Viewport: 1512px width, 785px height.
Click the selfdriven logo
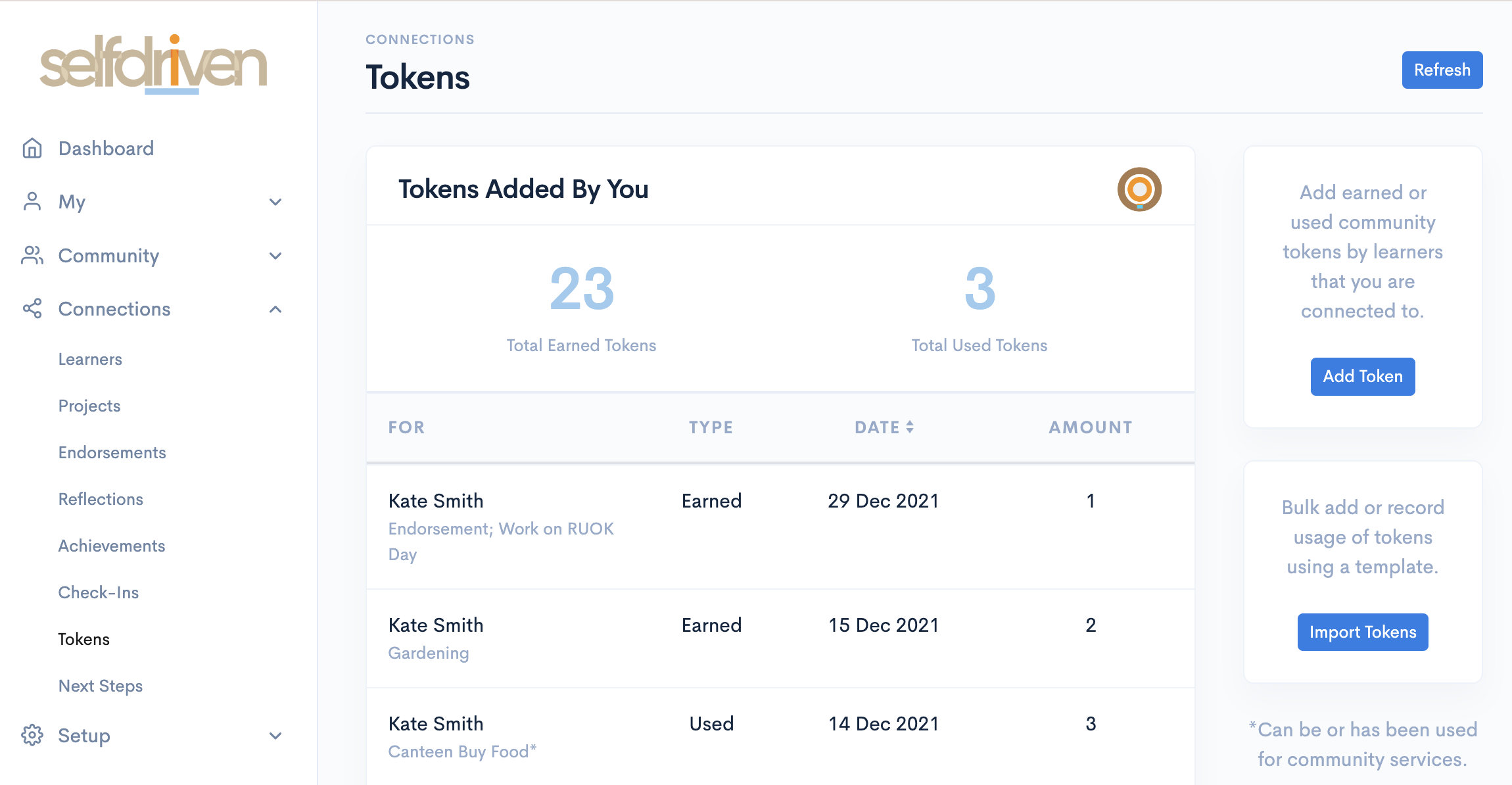coord(154,64)
